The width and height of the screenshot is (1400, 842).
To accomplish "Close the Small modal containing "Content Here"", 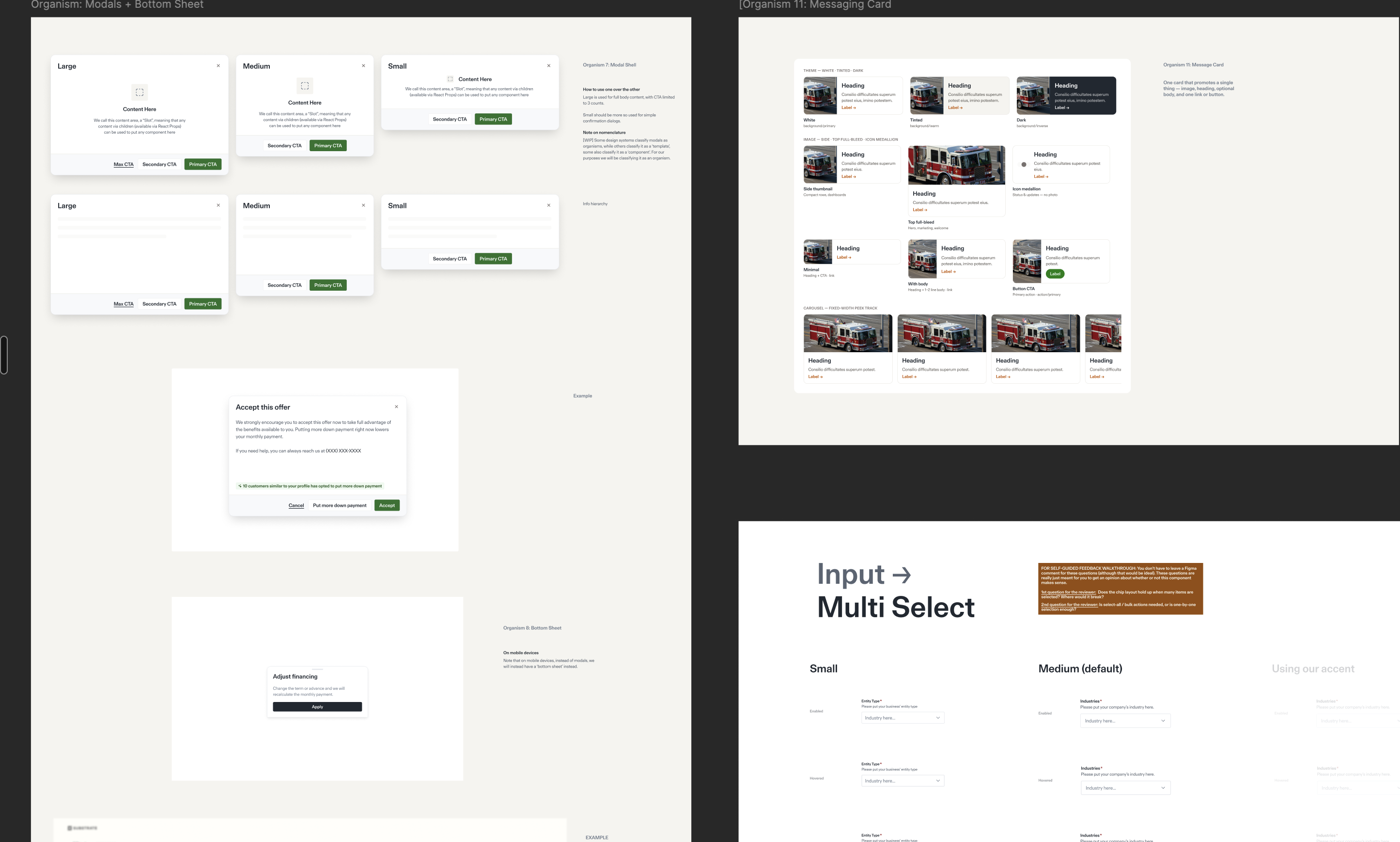I will pyautogui.click(x=548, y=66).
